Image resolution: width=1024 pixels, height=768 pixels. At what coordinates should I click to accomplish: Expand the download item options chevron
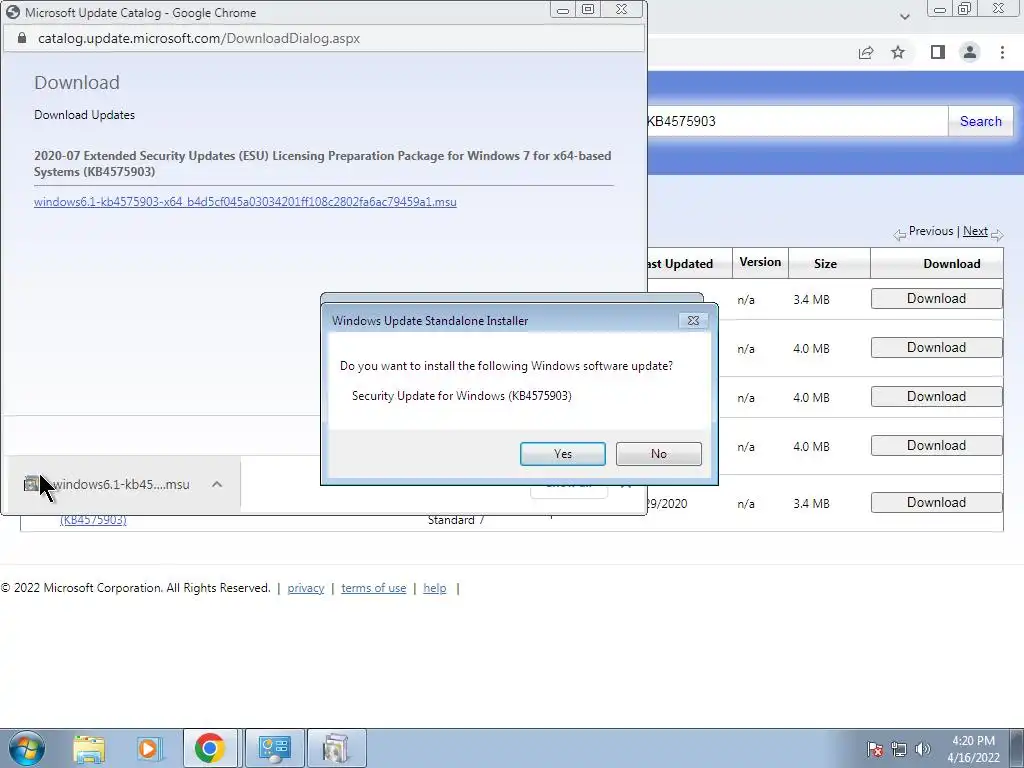pyautogui.click(x=217, y=485)
